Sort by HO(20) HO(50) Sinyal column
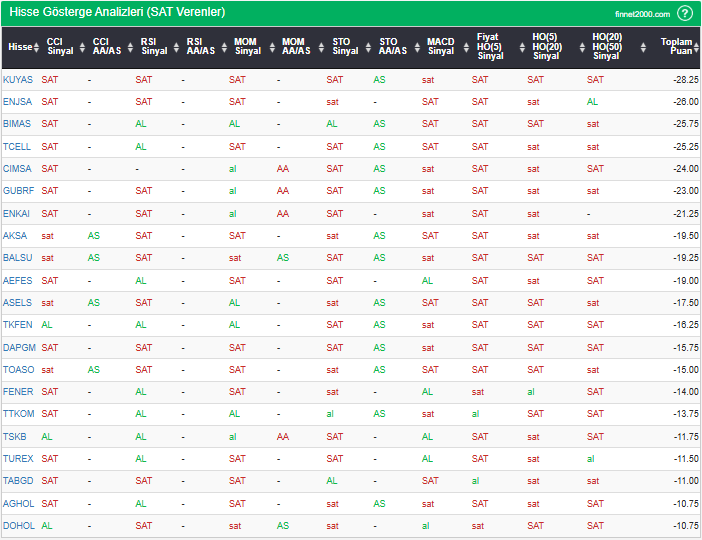702x540 pixels. (x=606, y=47)
